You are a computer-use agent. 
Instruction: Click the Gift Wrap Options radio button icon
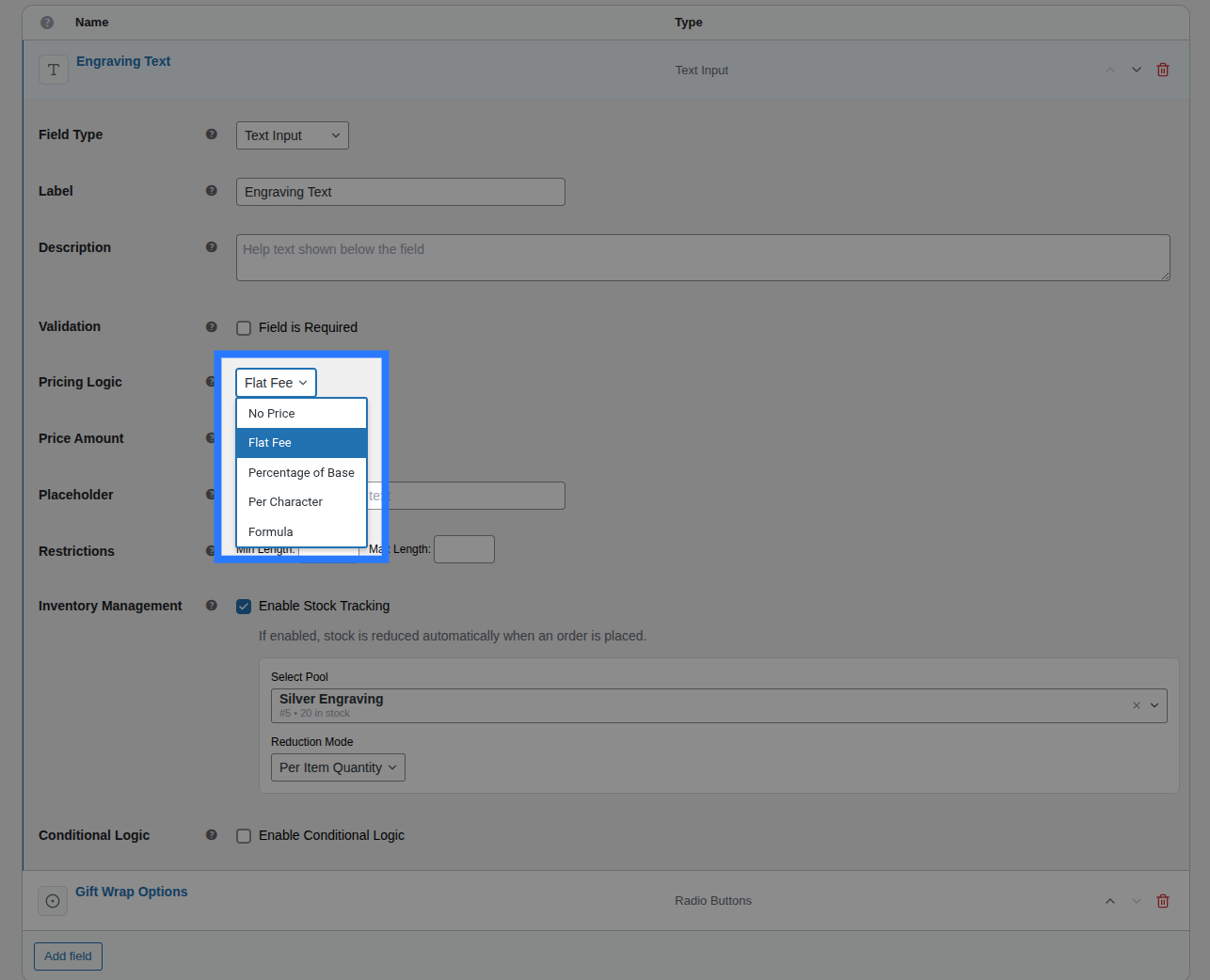pyautogui.click(x=53, y=901)
